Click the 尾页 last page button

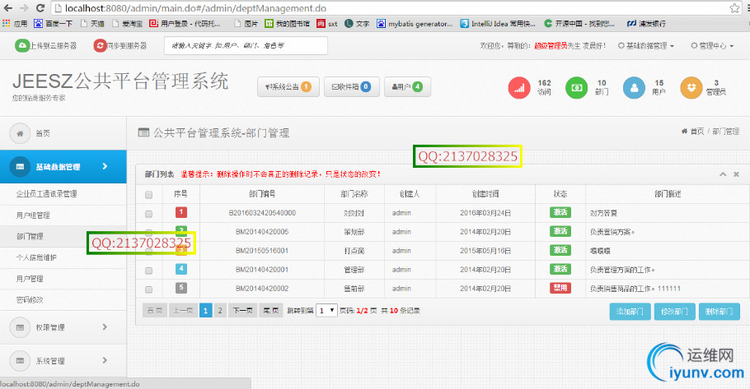(271, 311)
